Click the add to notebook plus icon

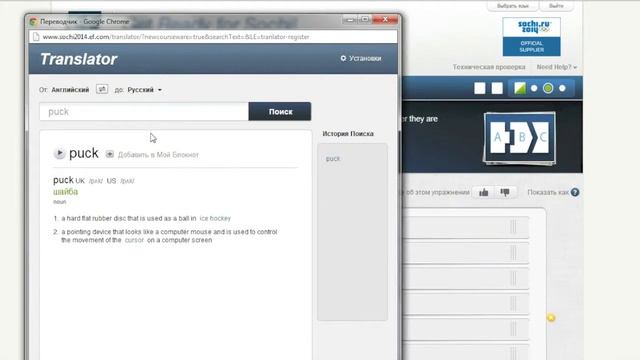tap(109, 154)
